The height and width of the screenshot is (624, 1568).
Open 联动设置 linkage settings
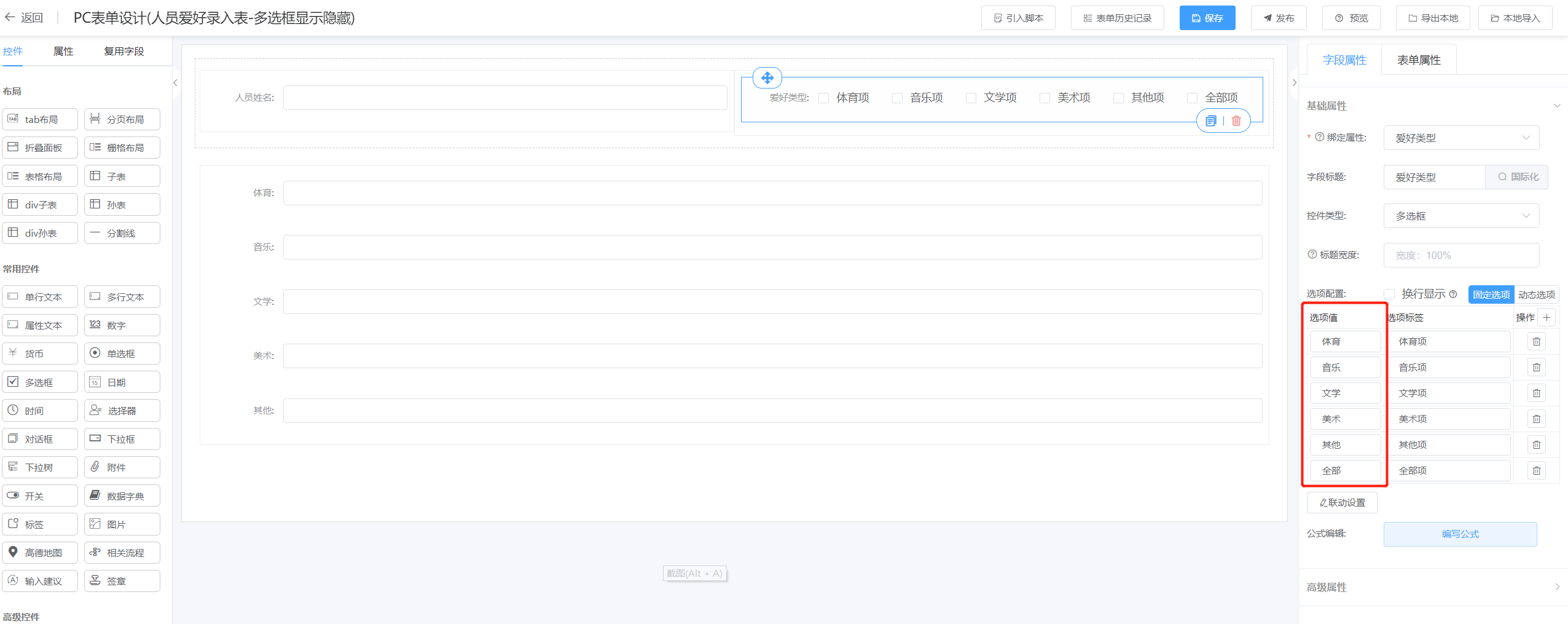pos(1342,502)
